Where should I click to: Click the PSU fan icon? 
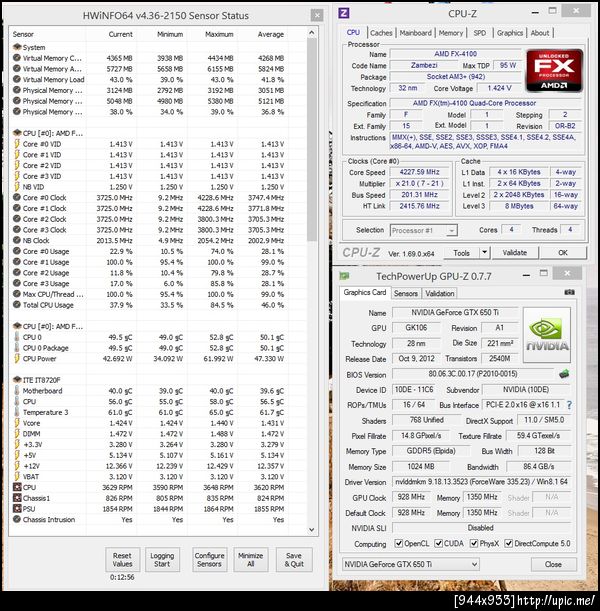(x=17, y=509)
